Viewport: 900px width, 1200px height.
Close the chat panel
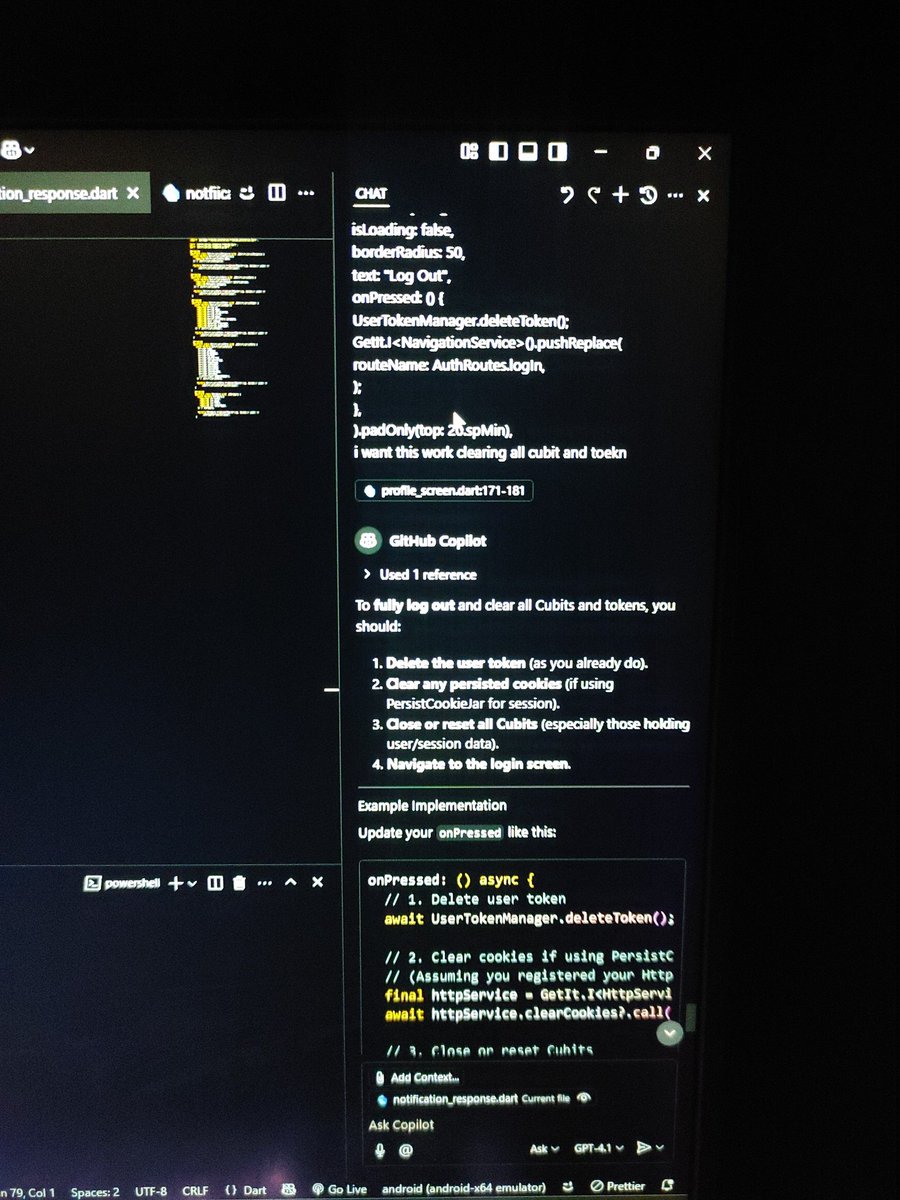point(703,196)
